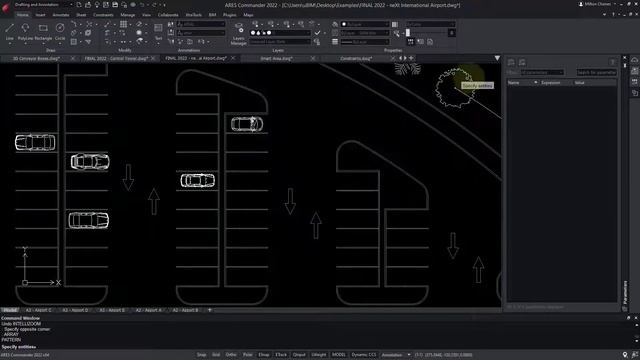Click the command window input line

pyautogui.click(x=314, y=347)
